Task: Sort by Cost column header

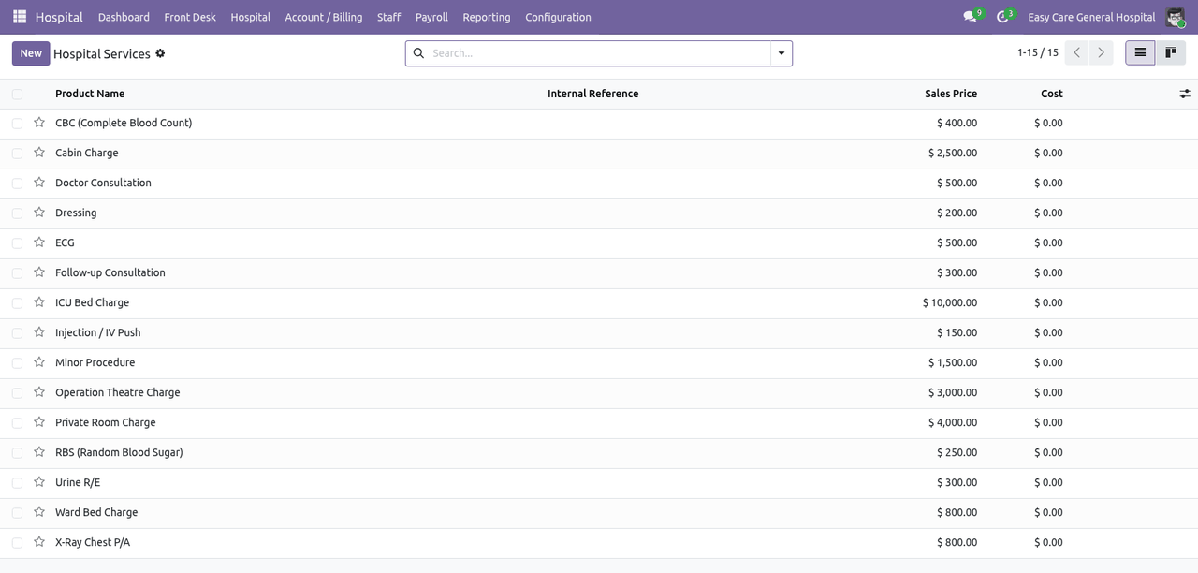Action: tap(1052, 93)
